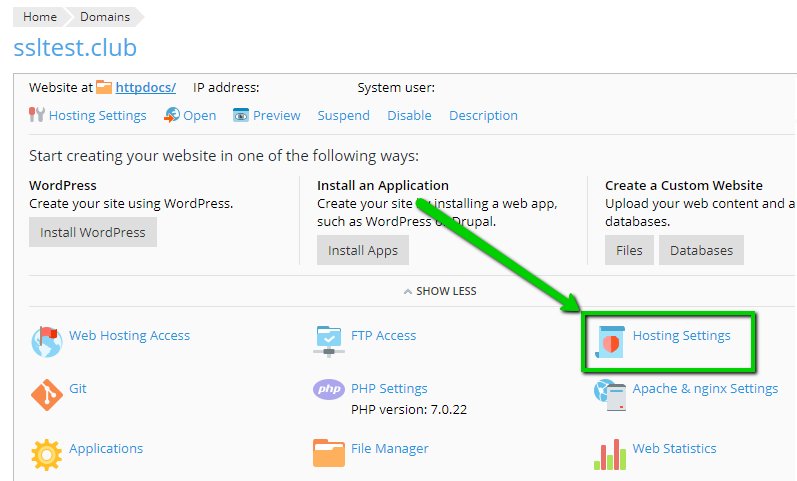Open the Files button under Custom Website
This screenshot has width=797, height=481.
coord(629,250)
